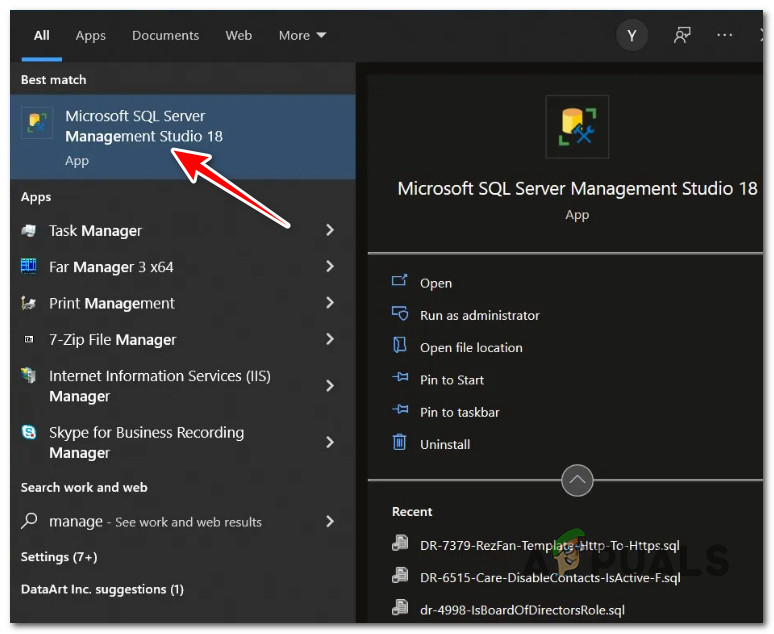Click the Pin to Start pin icon

(400, 378)
